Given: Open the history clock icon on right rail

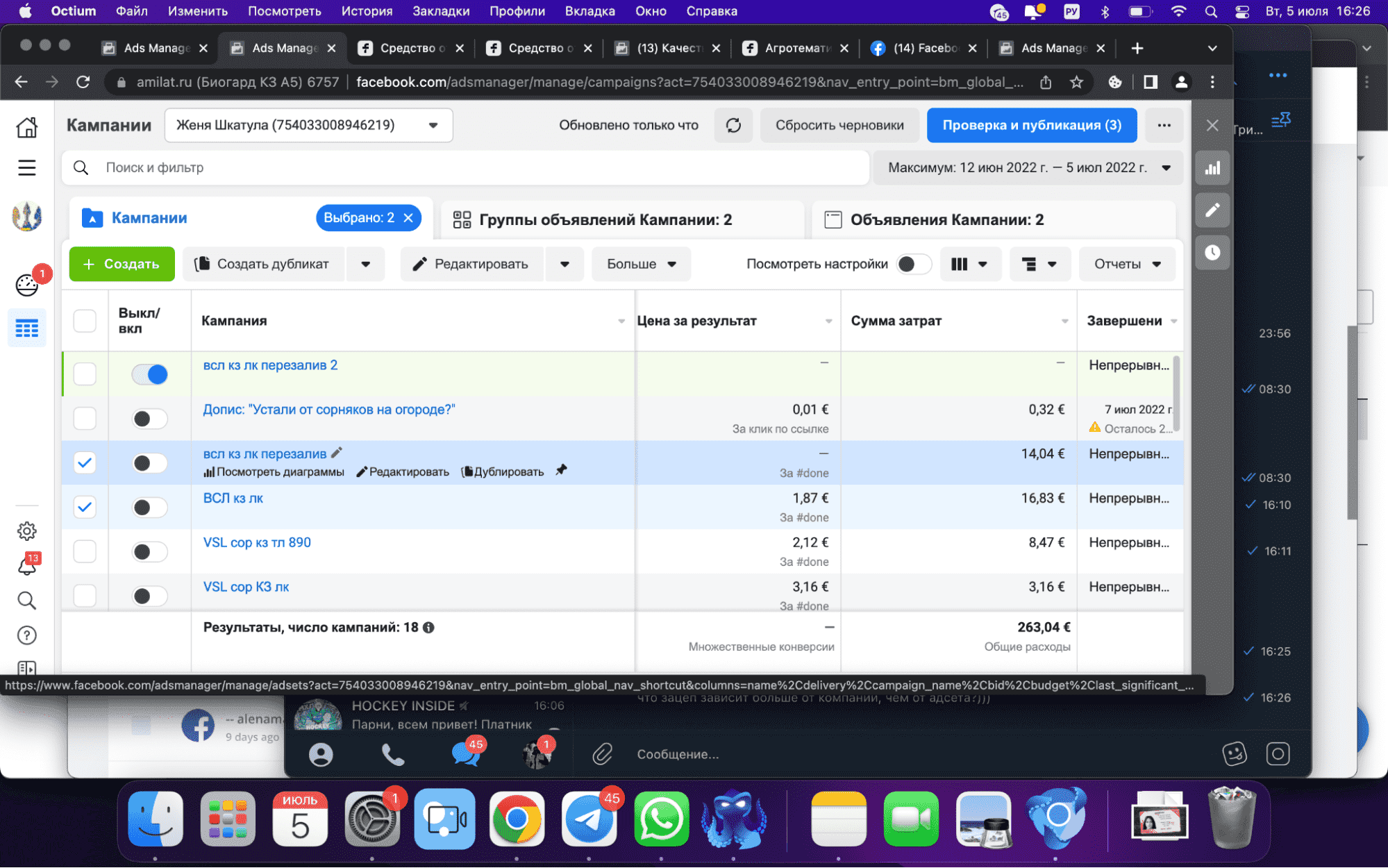Looking at the screenshot, I should coord(1212,252).
